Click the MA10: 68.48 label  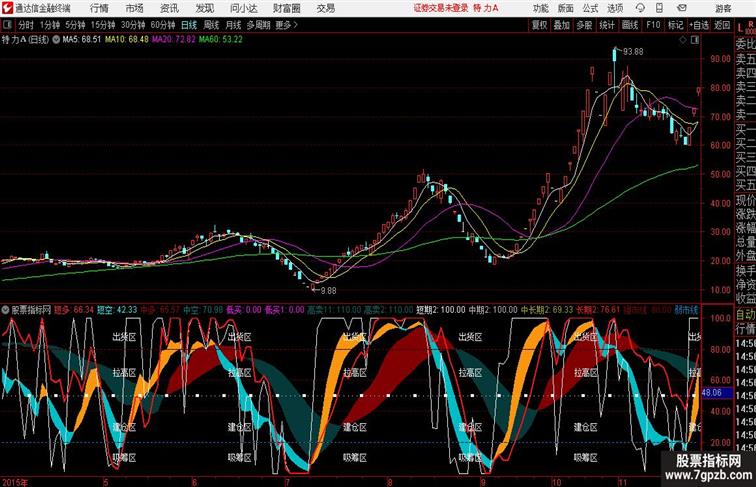tap(127, 40)
